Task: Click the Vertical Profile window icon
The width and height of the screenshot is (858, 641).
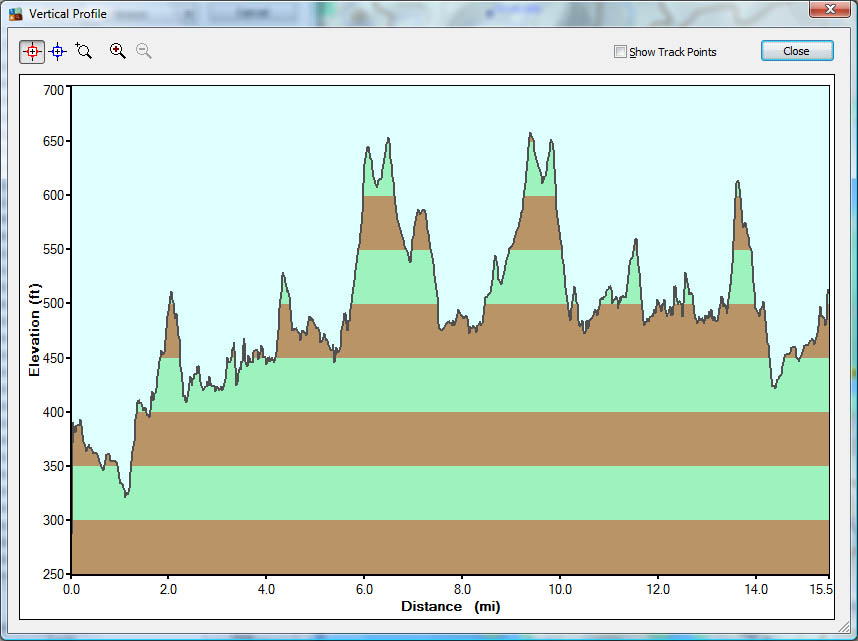Action: pyautogui.click(x=16, y=15)
